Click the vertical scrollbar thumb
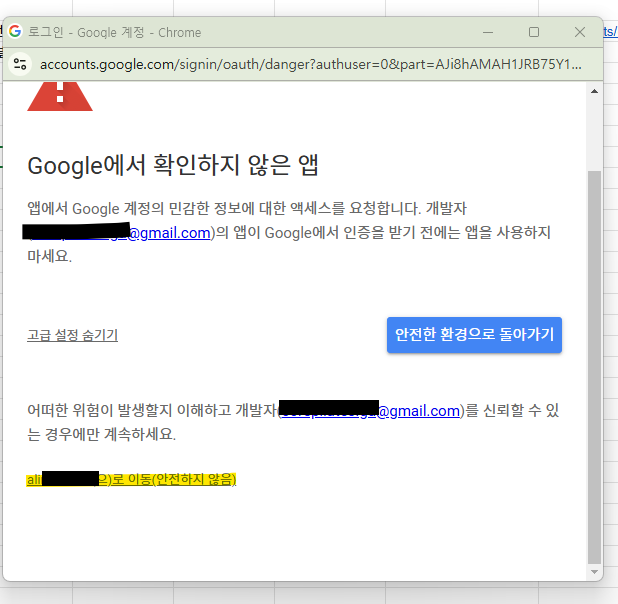This screenshot has width=618, height=604. tap(594, 367)
